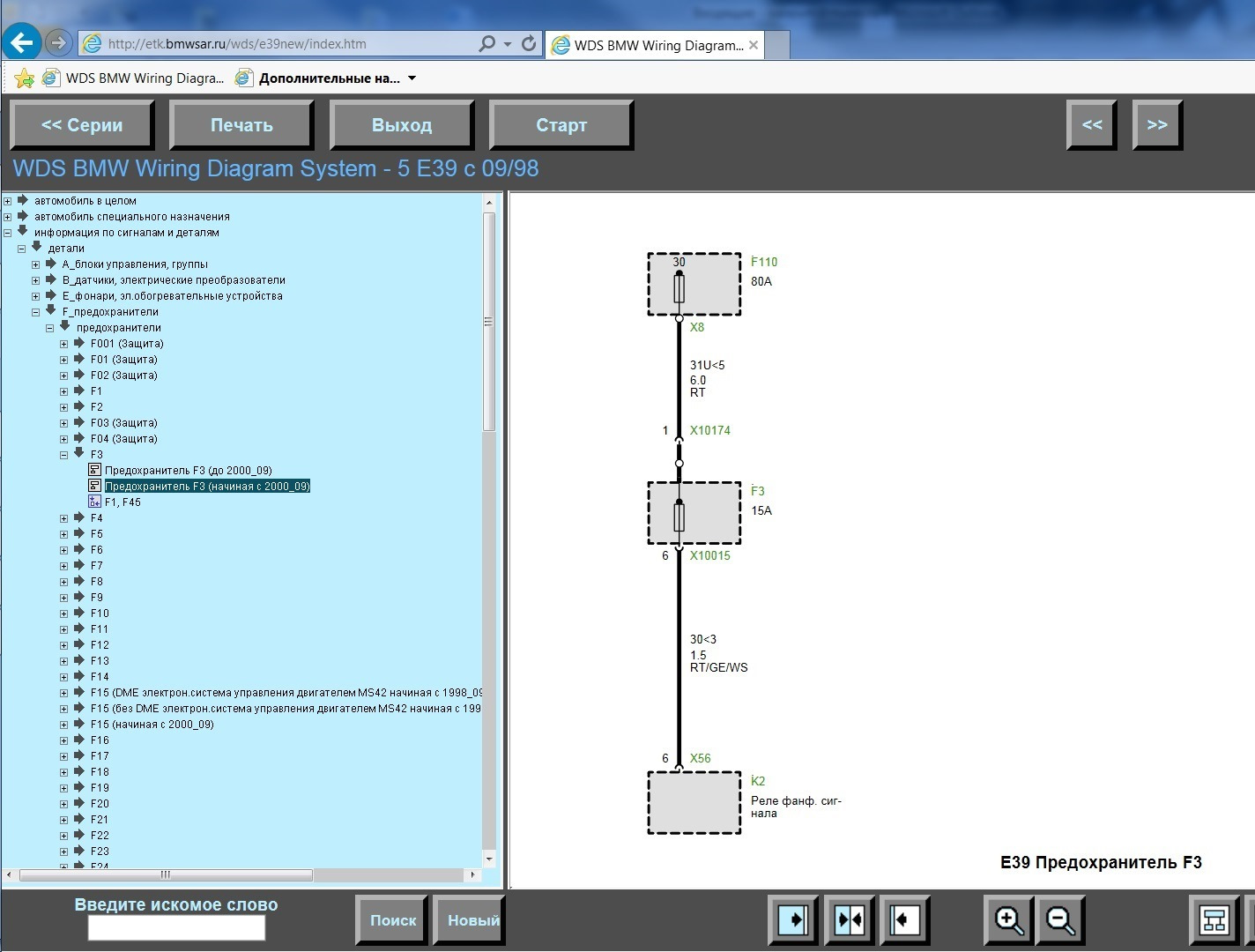The height and width of the screenshot is (952, 1255).
Task: Click the browser forward arrow
Action: pos(58,42)
